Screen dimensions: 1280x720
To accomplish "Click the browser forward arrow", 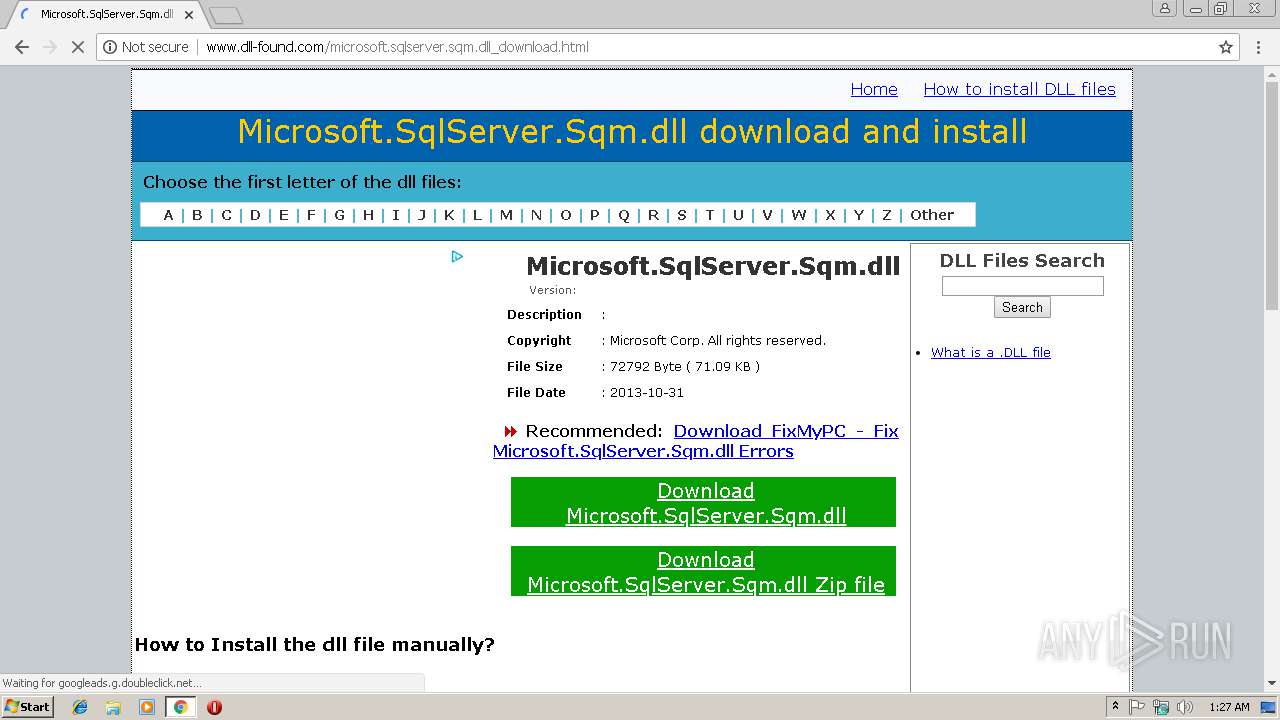I will point(50,47).
